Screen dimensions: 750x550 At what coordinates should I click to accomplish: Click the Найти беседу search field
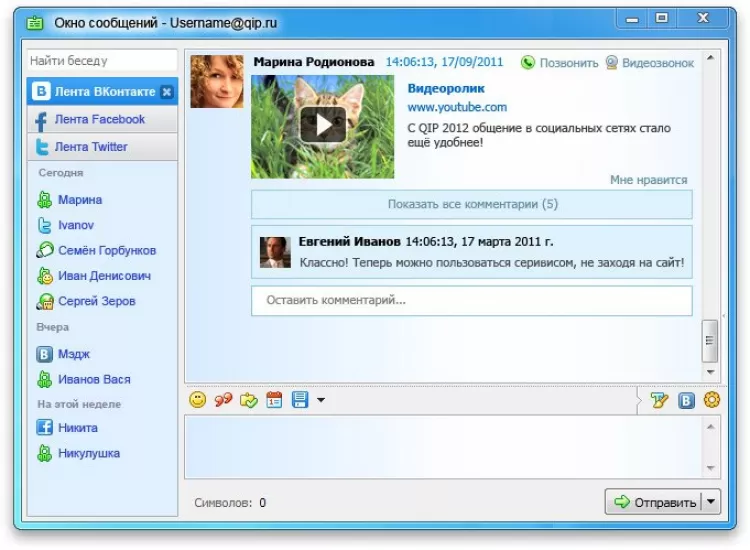click(102, 61)
